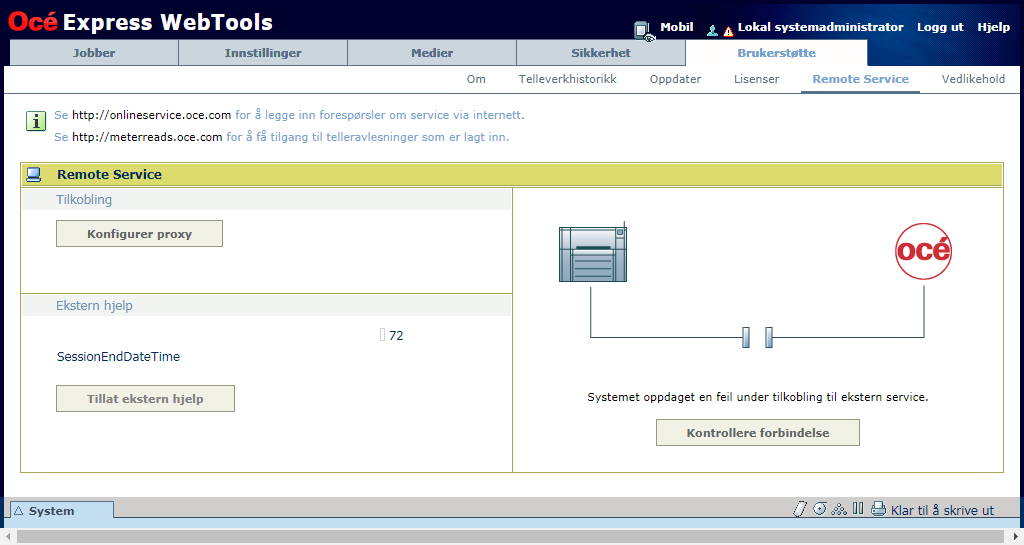The image size is (1024, 545).
Task: Click the user profile icon in the header
Action: (x=712, y=30)
